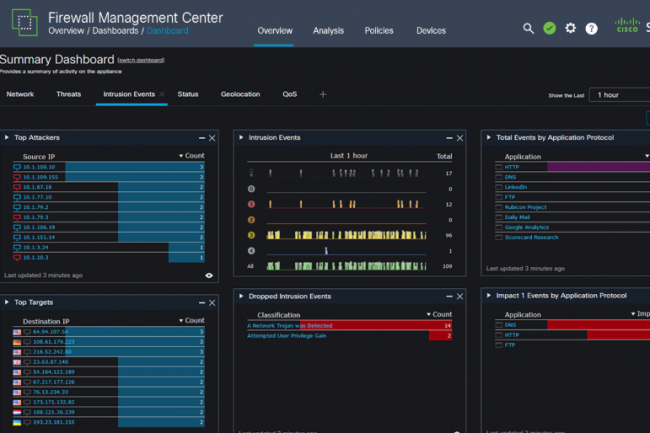650x433 pixels.
Task: Open the Analysis menu
Action: [x=328, y=31]
